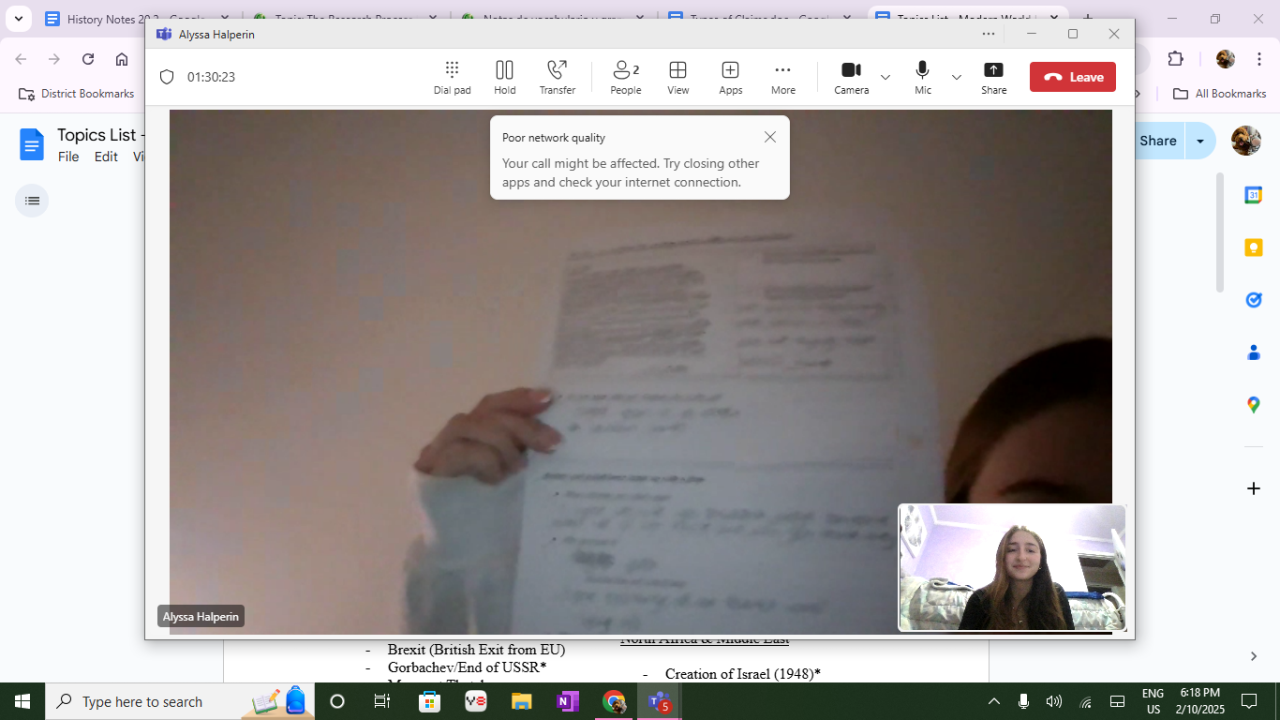Viewport: 1280px width, 720px height.
Task: Switch to the History Notes Chrome tab
Action: [136, 19]
